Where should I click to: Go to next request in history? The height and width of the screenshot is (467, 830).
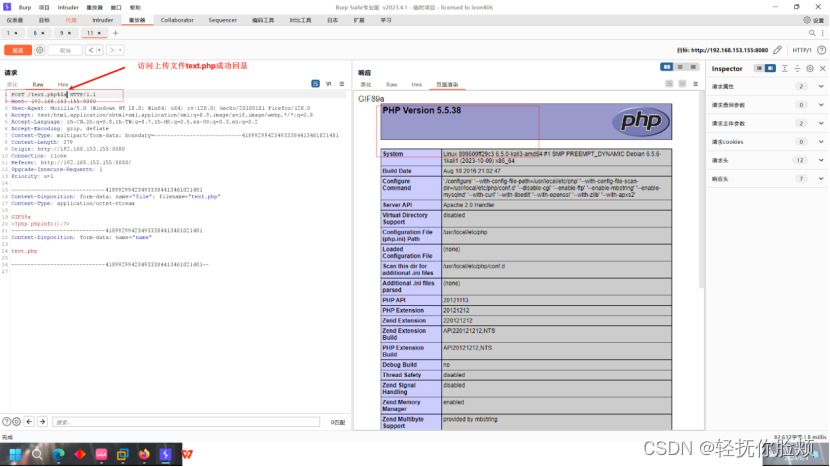[112, 50]
